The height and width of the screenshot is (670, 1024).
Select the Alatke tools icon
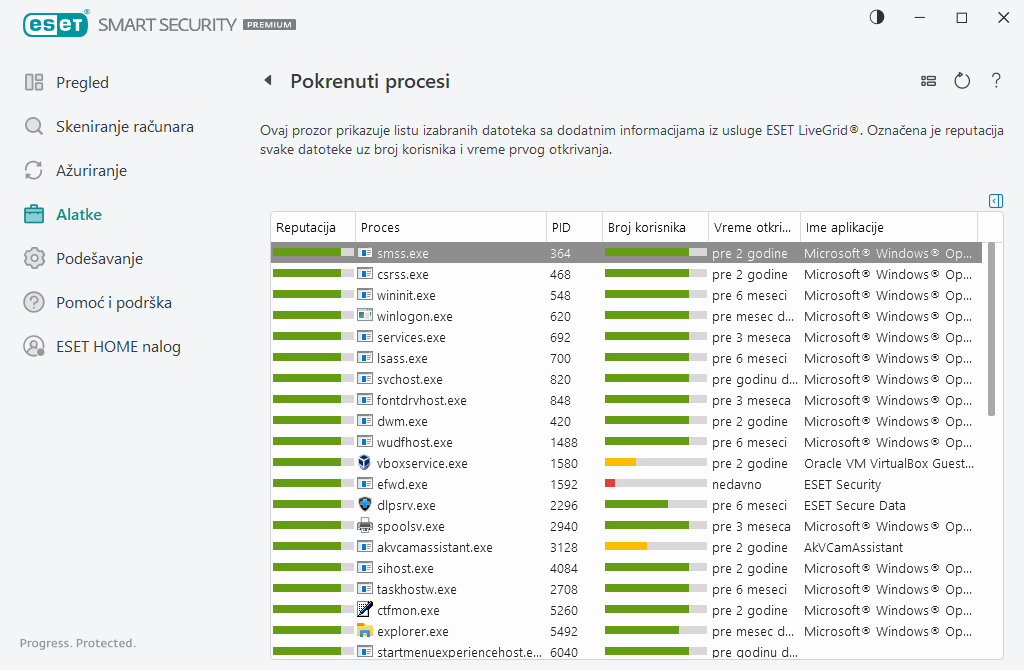click(33, 214)
